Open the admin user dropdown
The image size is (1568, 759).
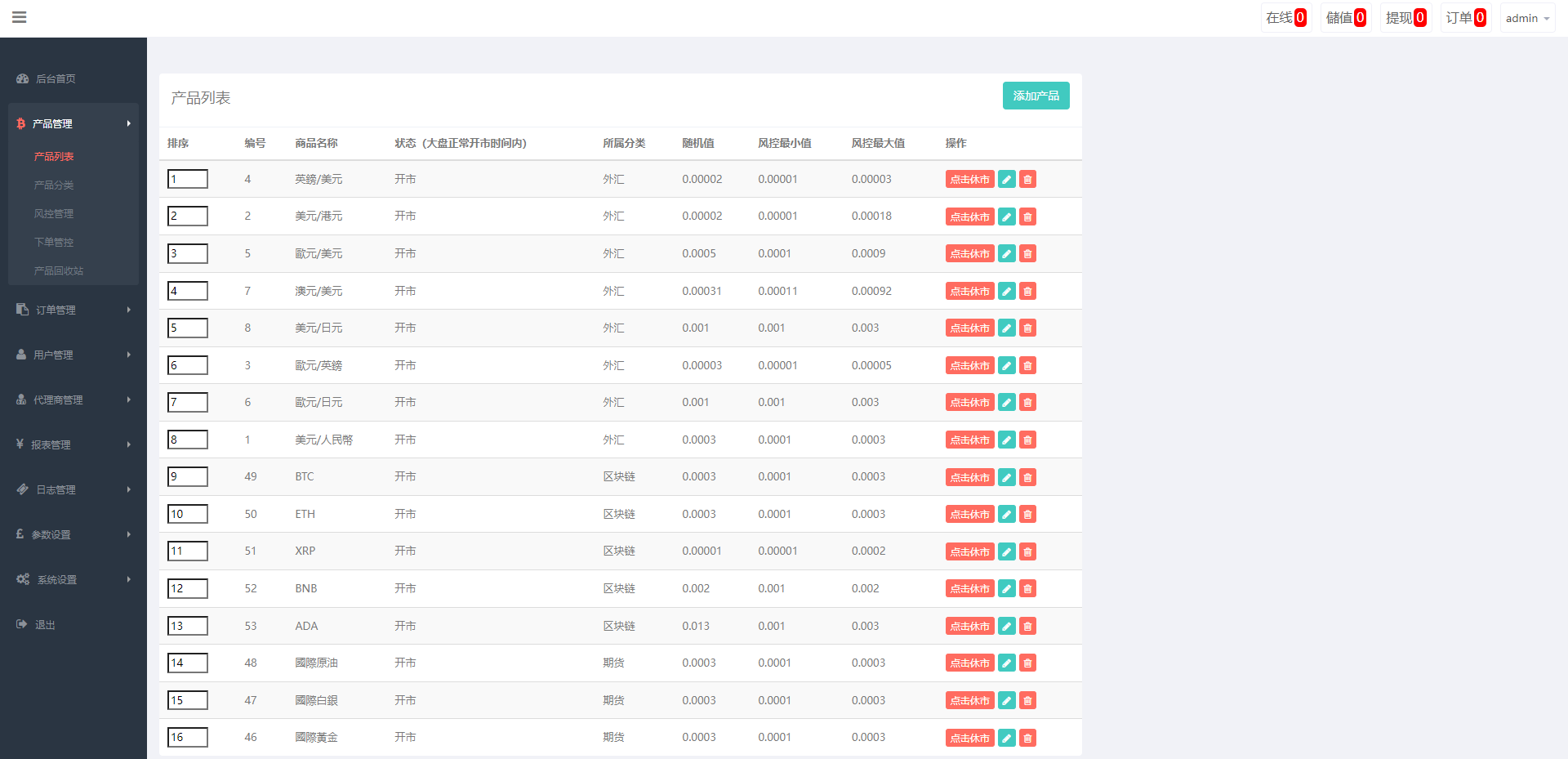tap(1526, 18)
